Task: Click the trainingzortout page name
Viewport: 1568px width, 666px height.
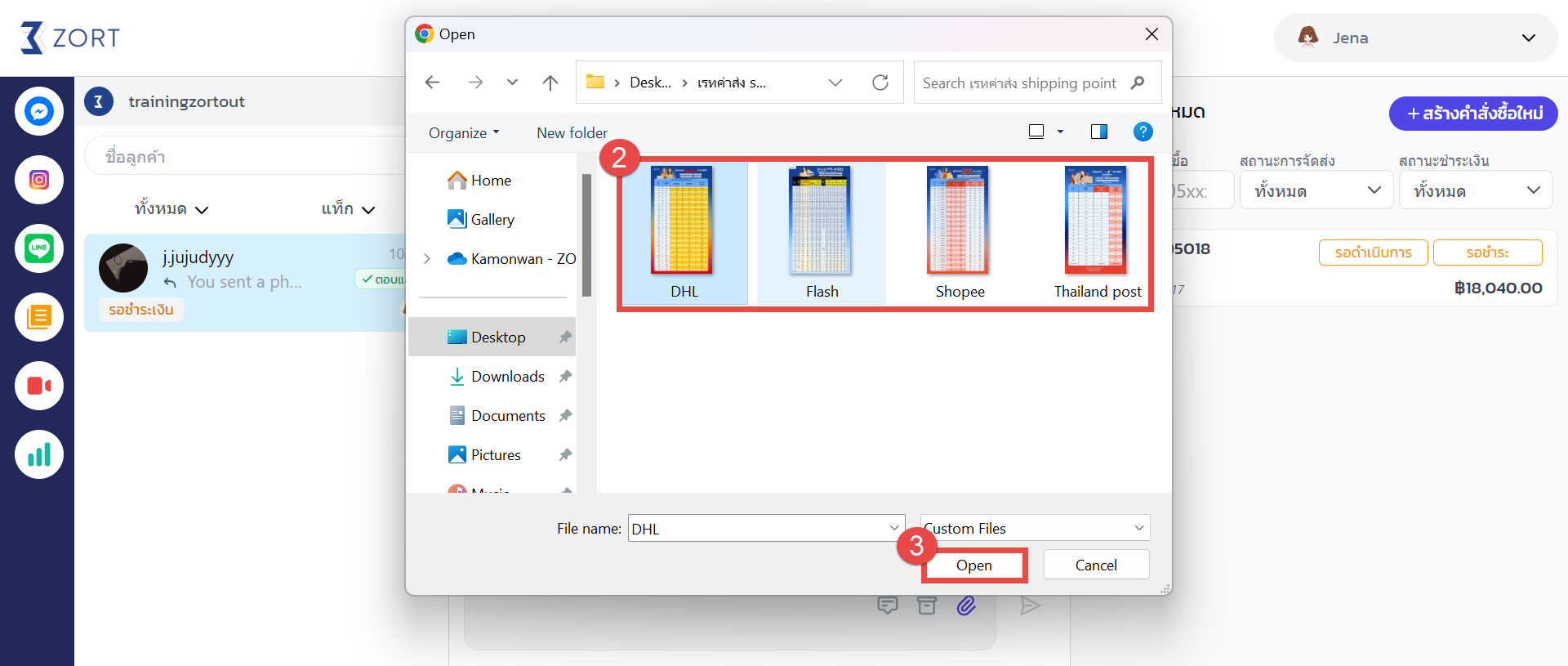Action: pyautogui.click(x=186, y=101)
